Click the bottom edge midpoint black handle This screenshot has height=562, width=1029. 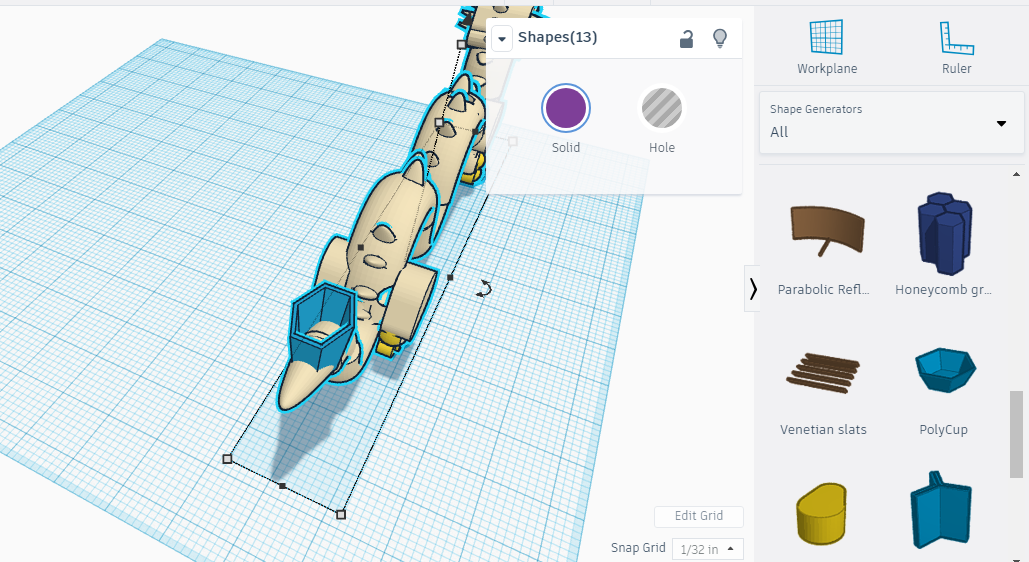pos(282,486)
